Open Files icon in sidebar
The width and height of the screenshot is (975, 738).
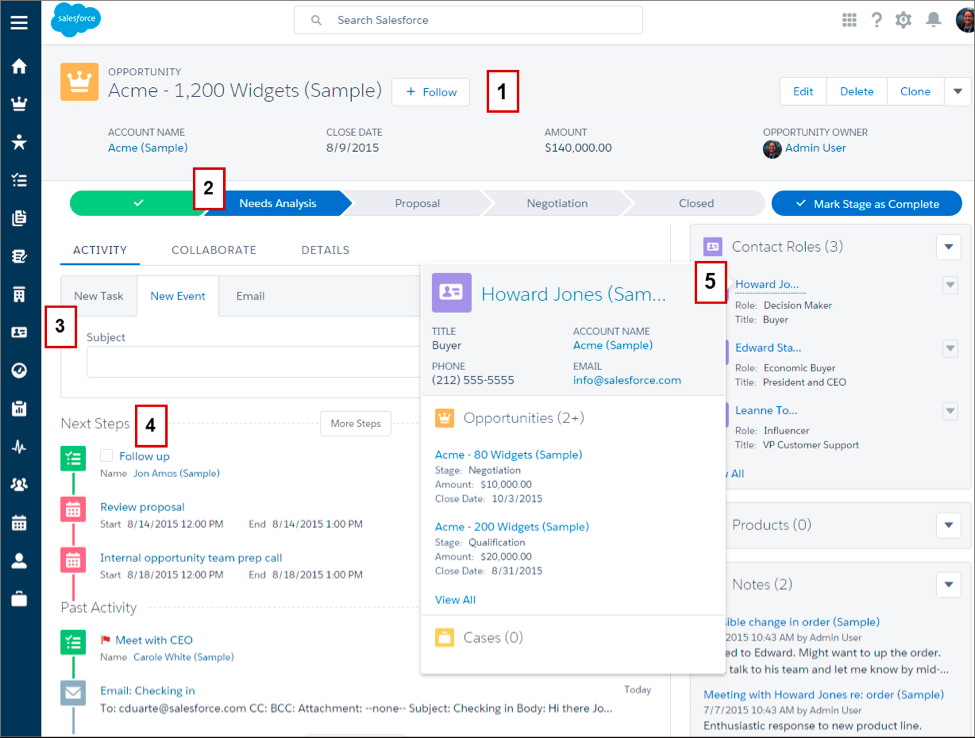point(19,218)
